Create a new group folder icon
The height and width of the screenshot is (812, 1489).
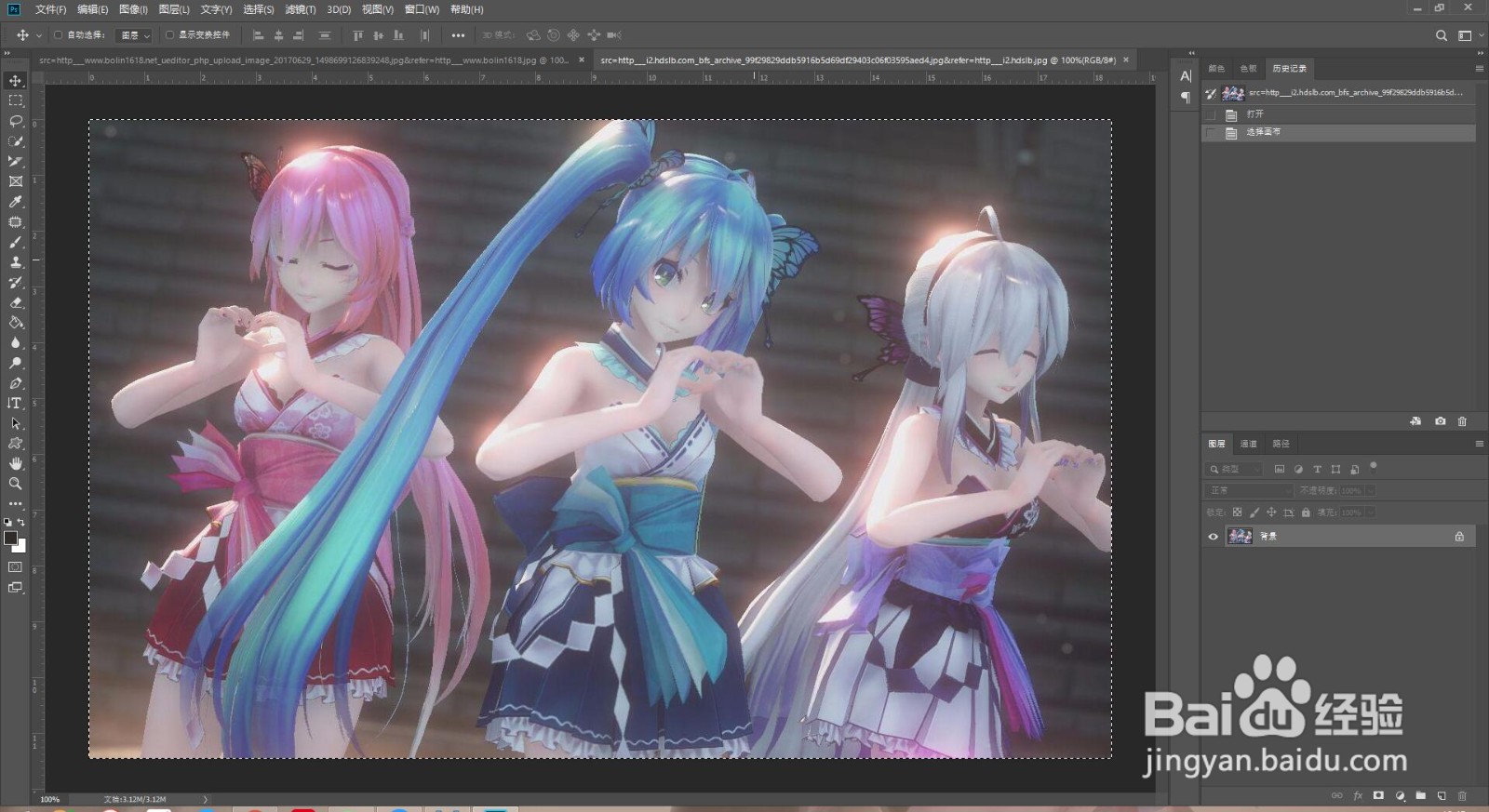click(x=1421, y=796)
